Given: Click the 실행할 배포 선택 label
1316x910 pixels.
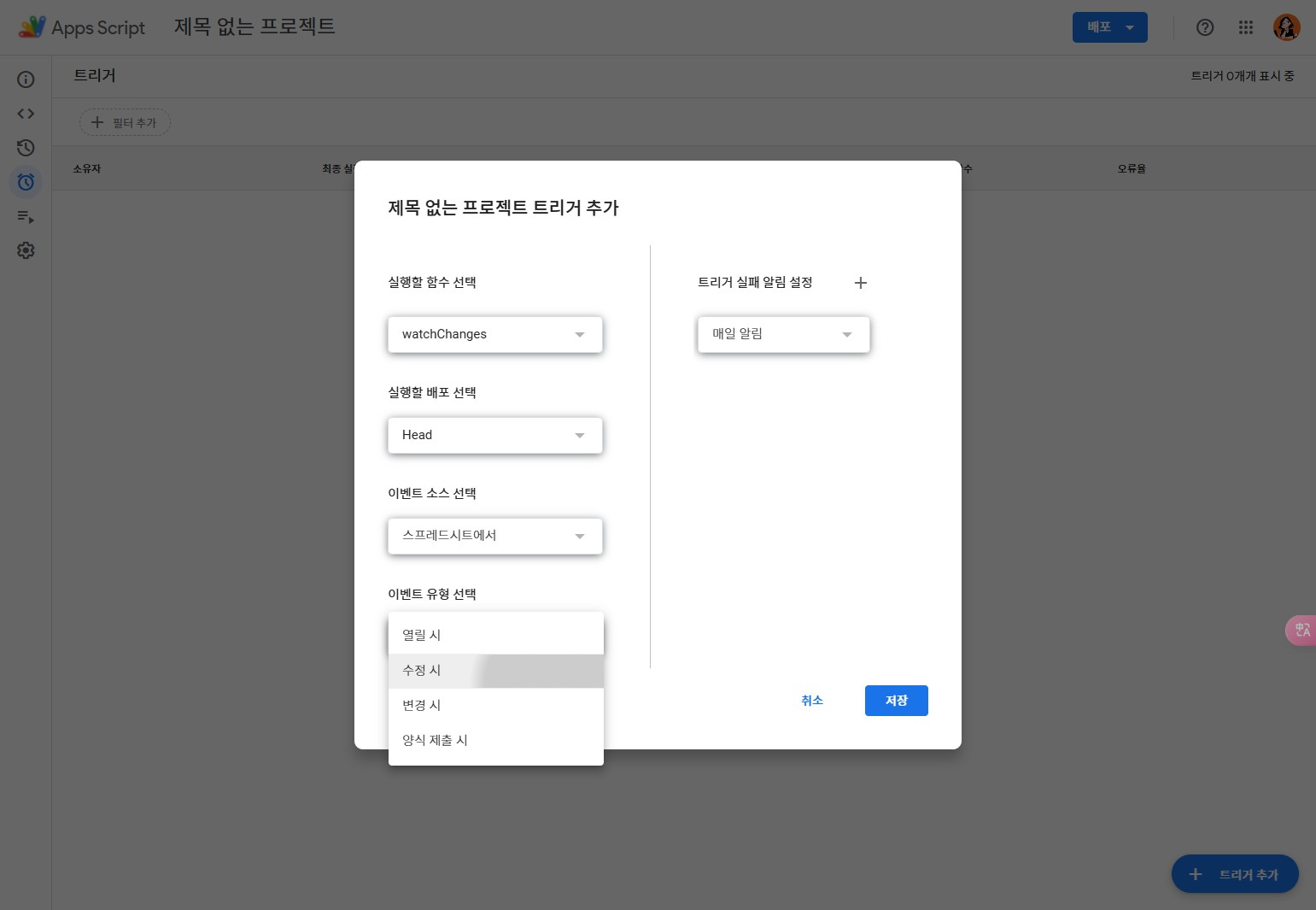Looking at the screenshot, I should 432,393.
